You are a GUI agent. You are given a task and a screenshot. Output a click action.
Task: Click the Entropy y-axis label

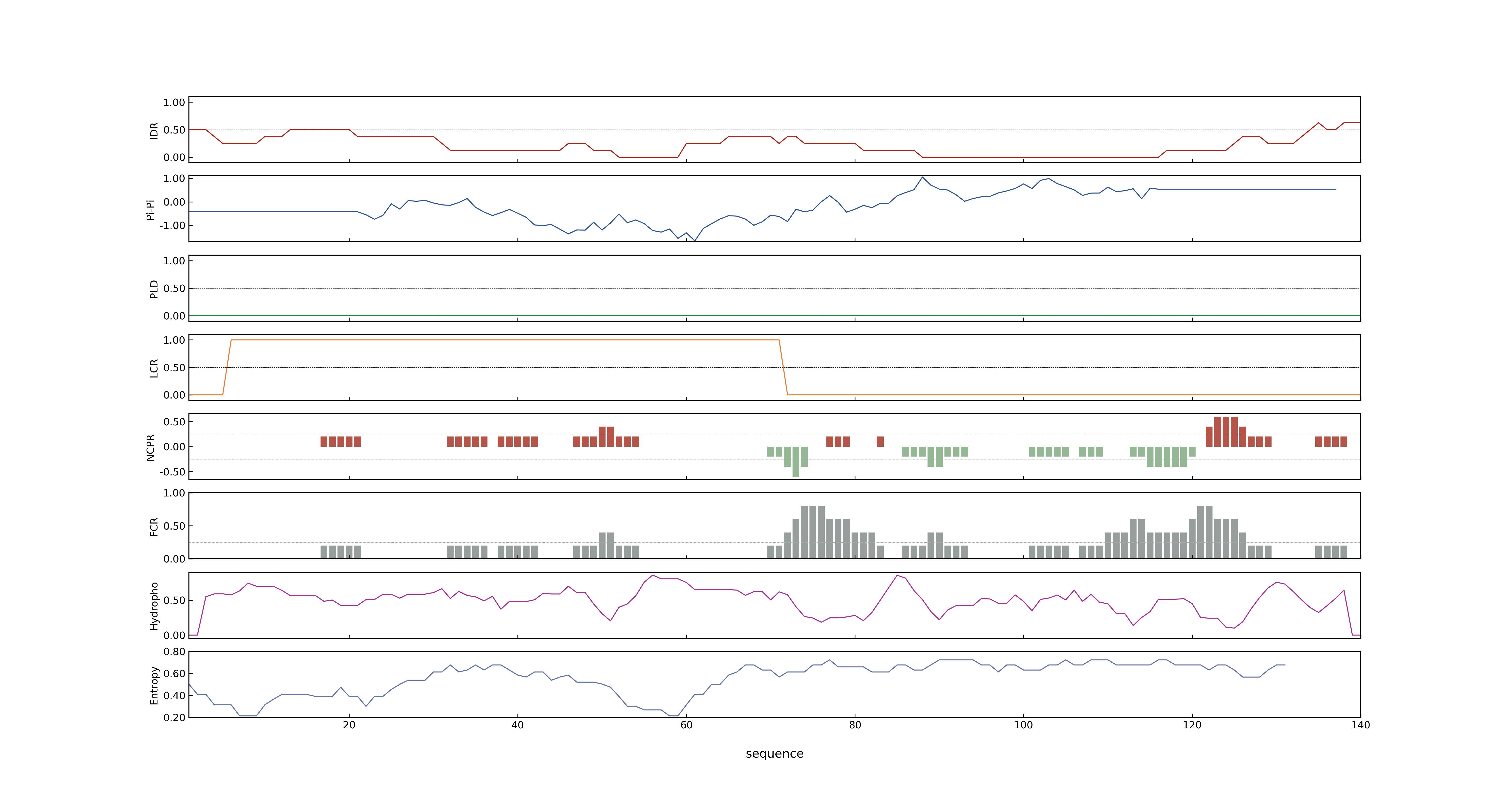click(x=154, y=685)
